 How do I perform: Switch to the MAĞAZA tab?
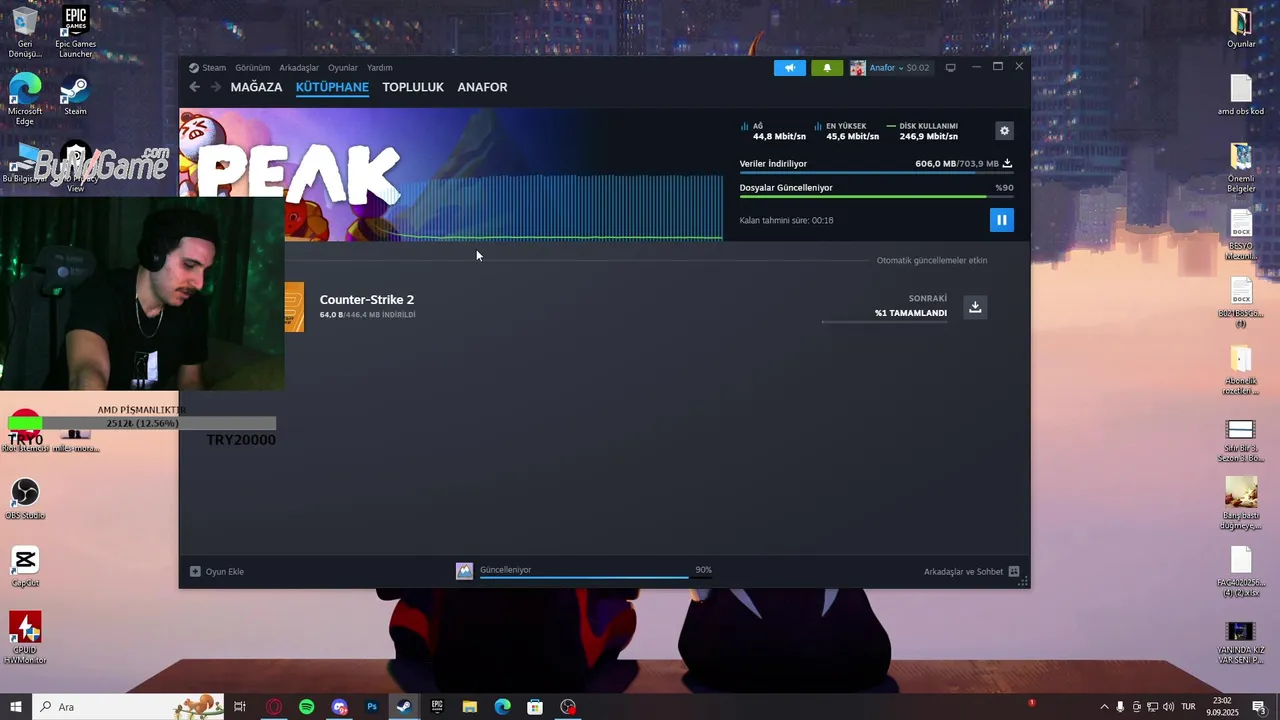[x=256, y=87]
